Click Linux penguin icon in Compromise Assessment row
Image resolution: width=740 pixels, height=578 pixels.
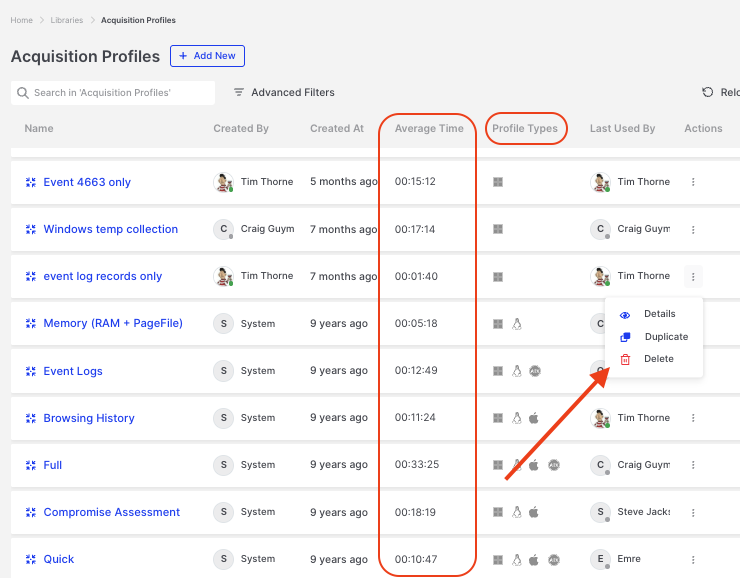[517, 512]
